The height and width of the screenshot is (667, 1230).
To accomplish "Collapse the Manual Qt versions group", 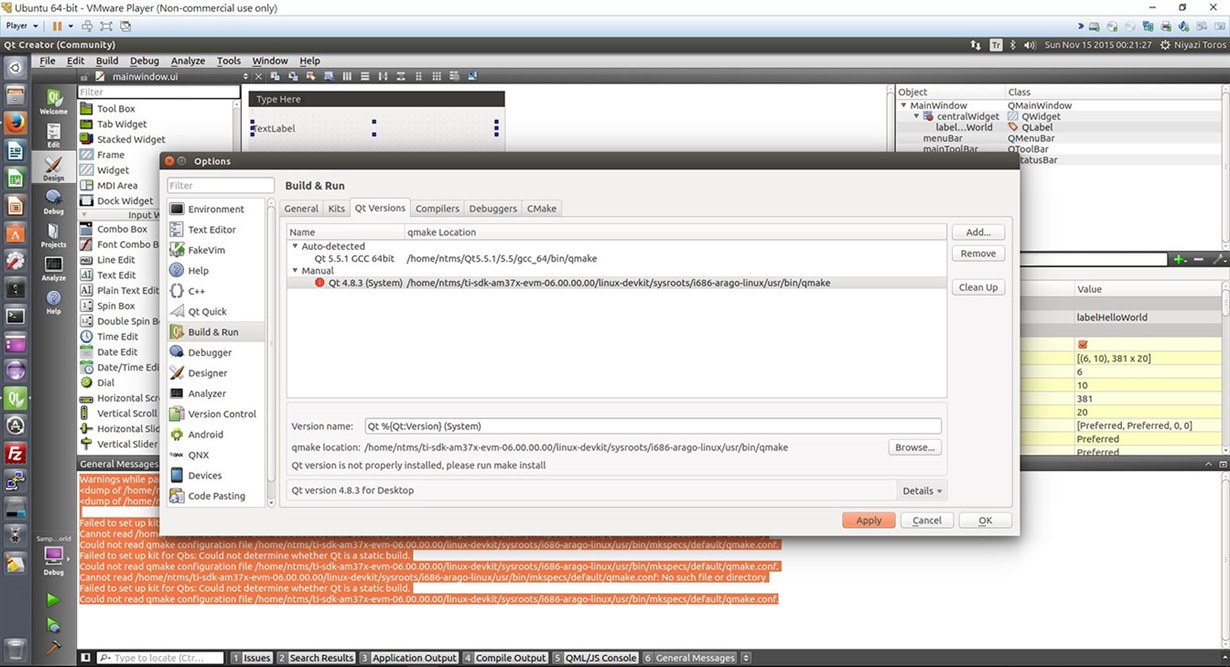I will point(295,270).
